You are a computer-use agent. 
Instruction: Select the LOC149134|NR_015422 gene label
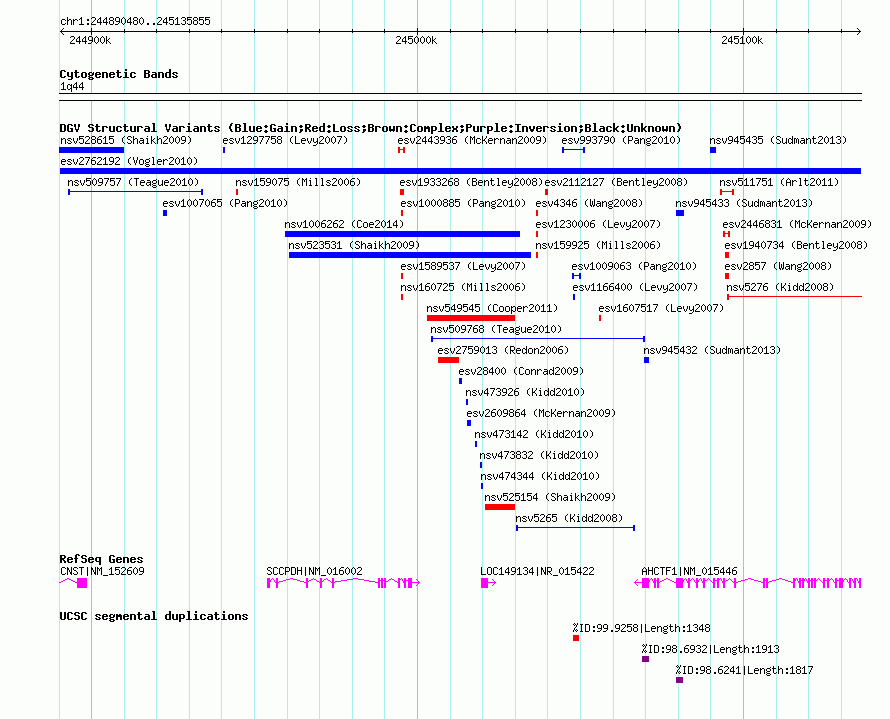(x=538, y=571)
